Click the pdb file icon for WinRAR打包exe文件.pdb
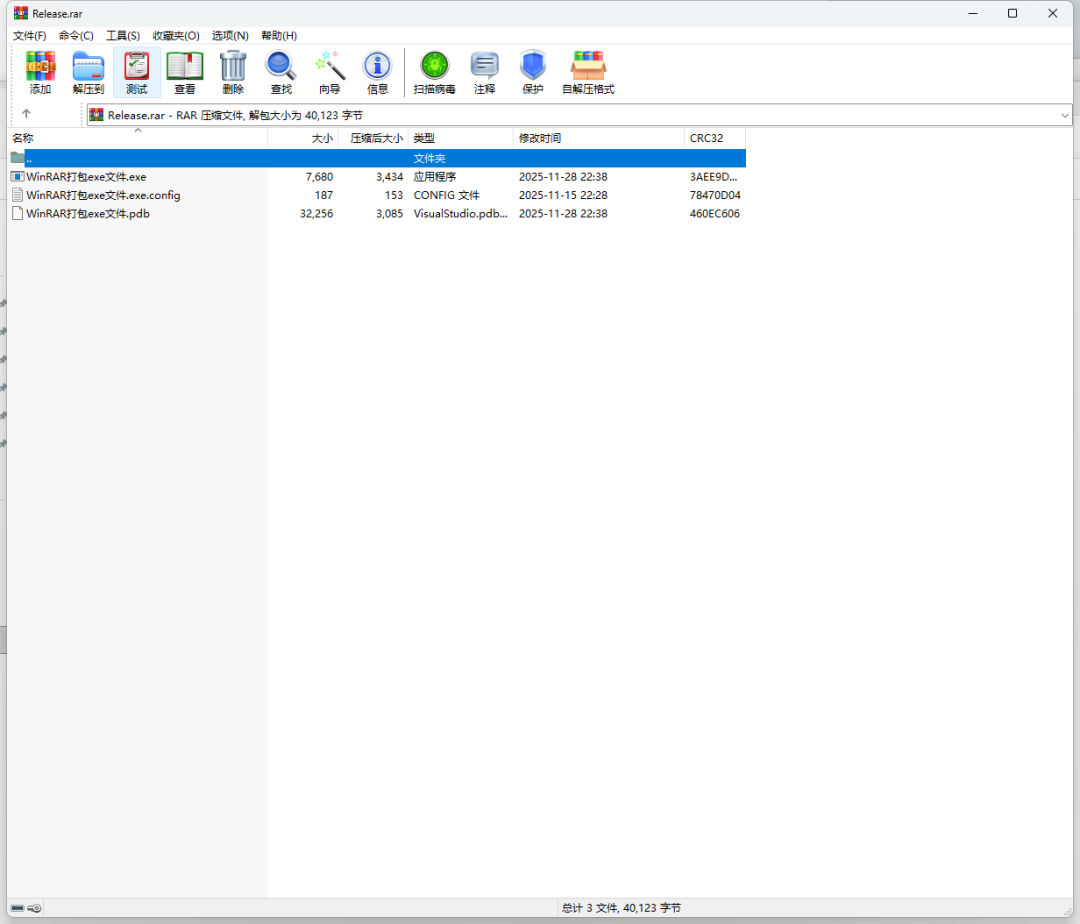The image size is (1080, 924). (x=17, y=213)
